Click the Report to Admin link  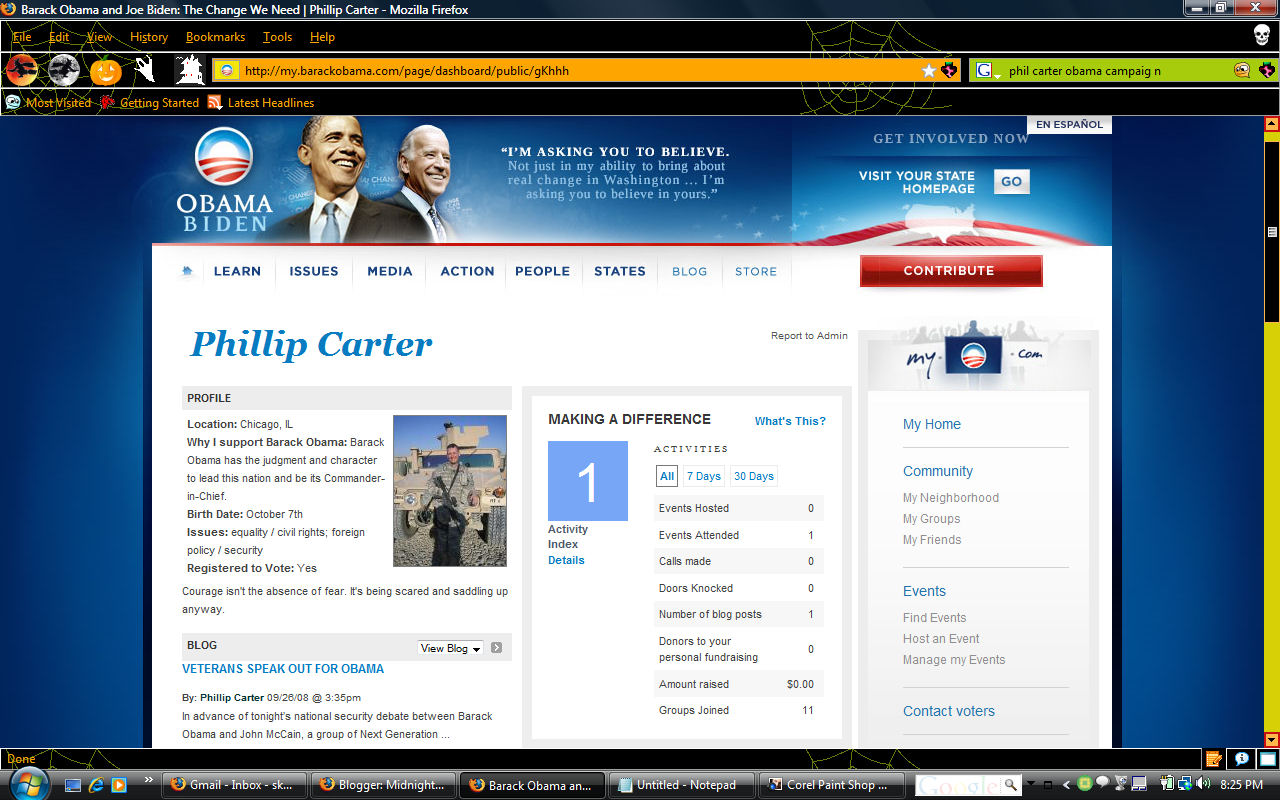[809, 336]
